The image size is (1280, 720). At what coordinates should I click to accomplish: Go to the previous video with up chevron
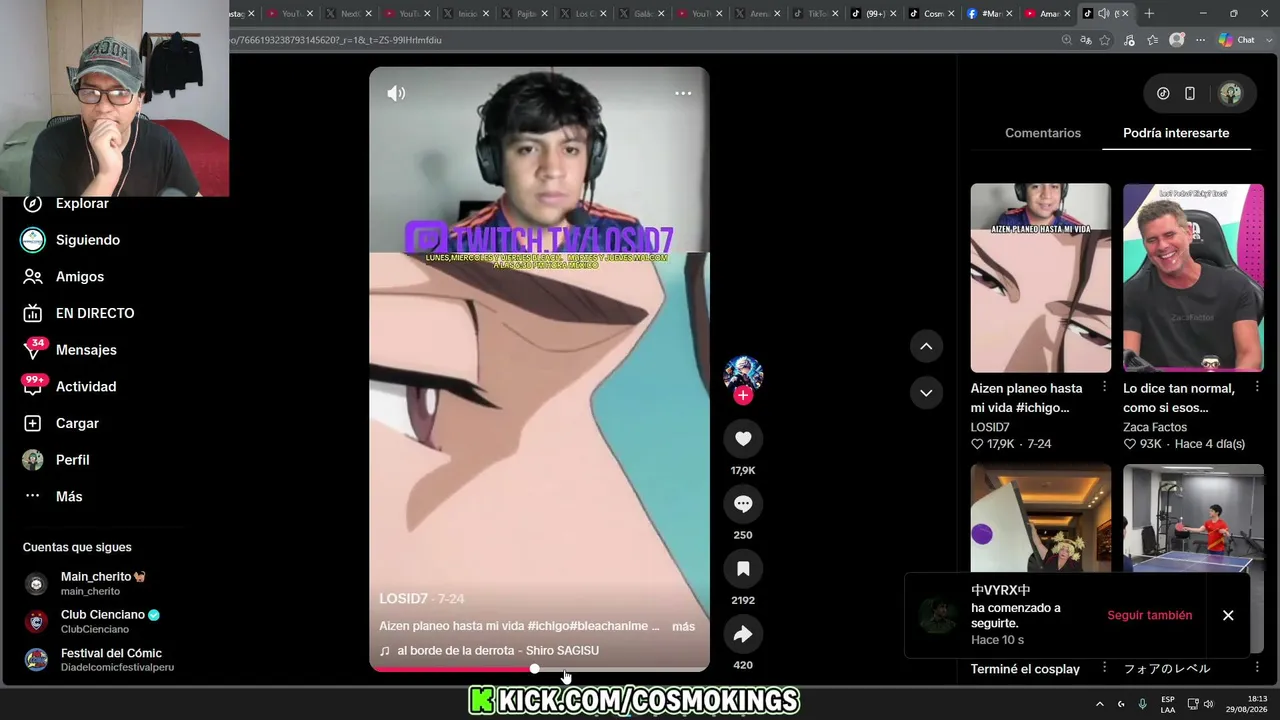click(926, 346)
